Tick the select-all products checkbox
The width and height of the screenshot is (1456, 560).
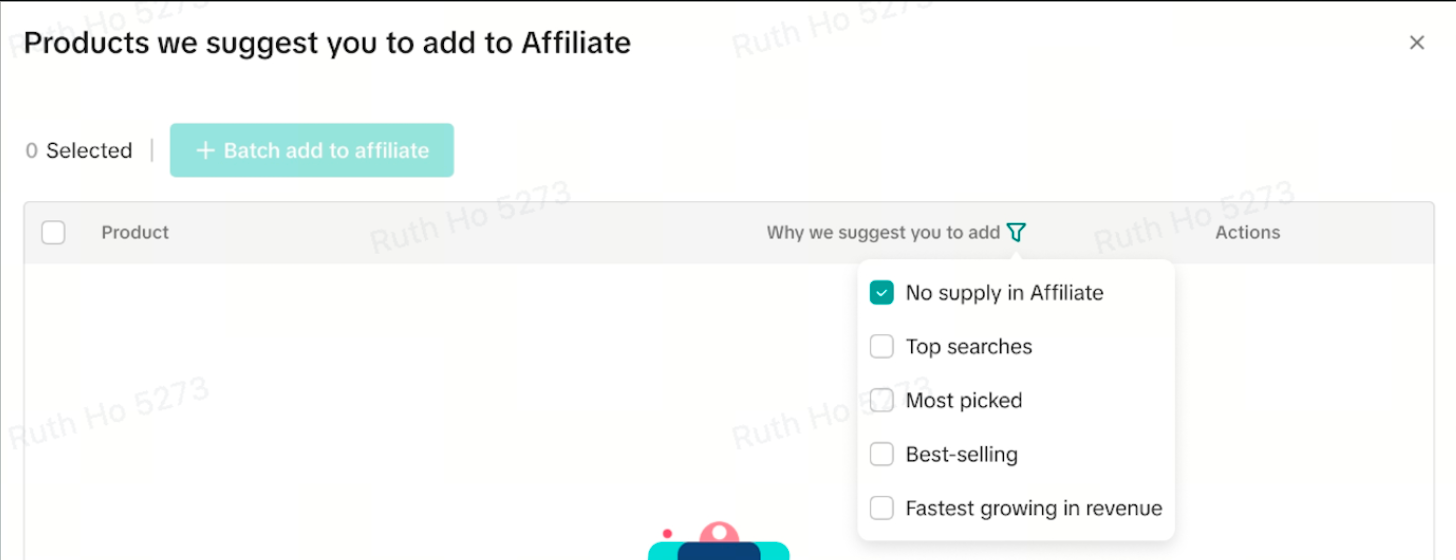[x=54, y=233]
